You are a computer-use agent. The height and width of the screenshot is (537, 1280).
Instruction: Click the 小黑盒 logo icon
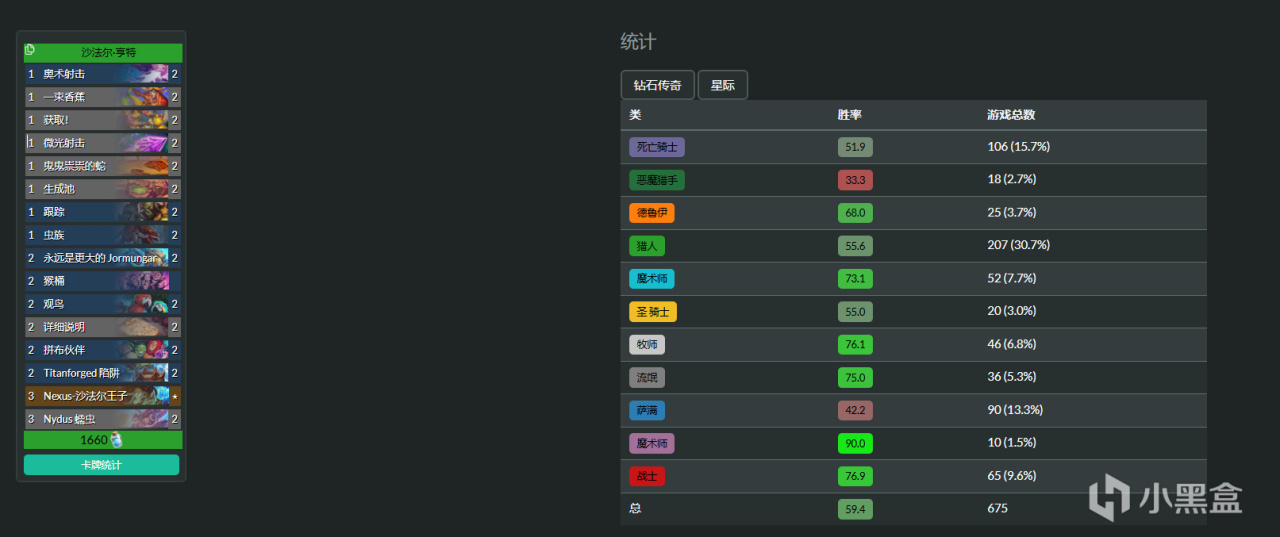point(1110,495)
